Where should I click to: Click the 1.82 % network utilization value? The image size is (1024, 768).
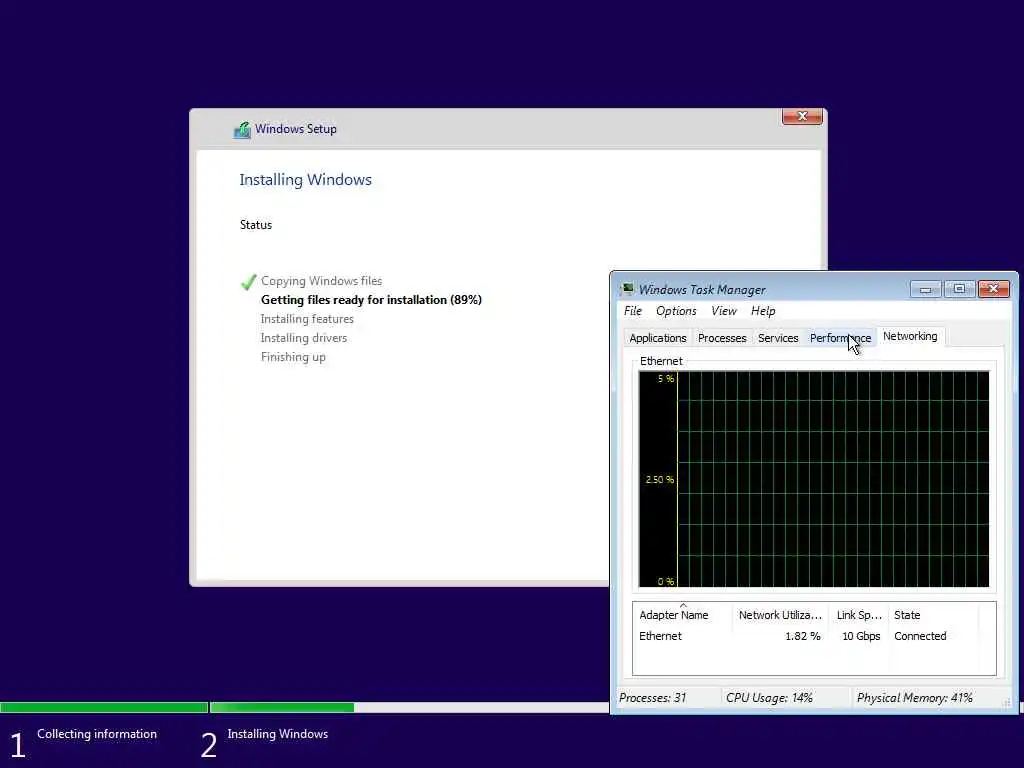point(803,636)
